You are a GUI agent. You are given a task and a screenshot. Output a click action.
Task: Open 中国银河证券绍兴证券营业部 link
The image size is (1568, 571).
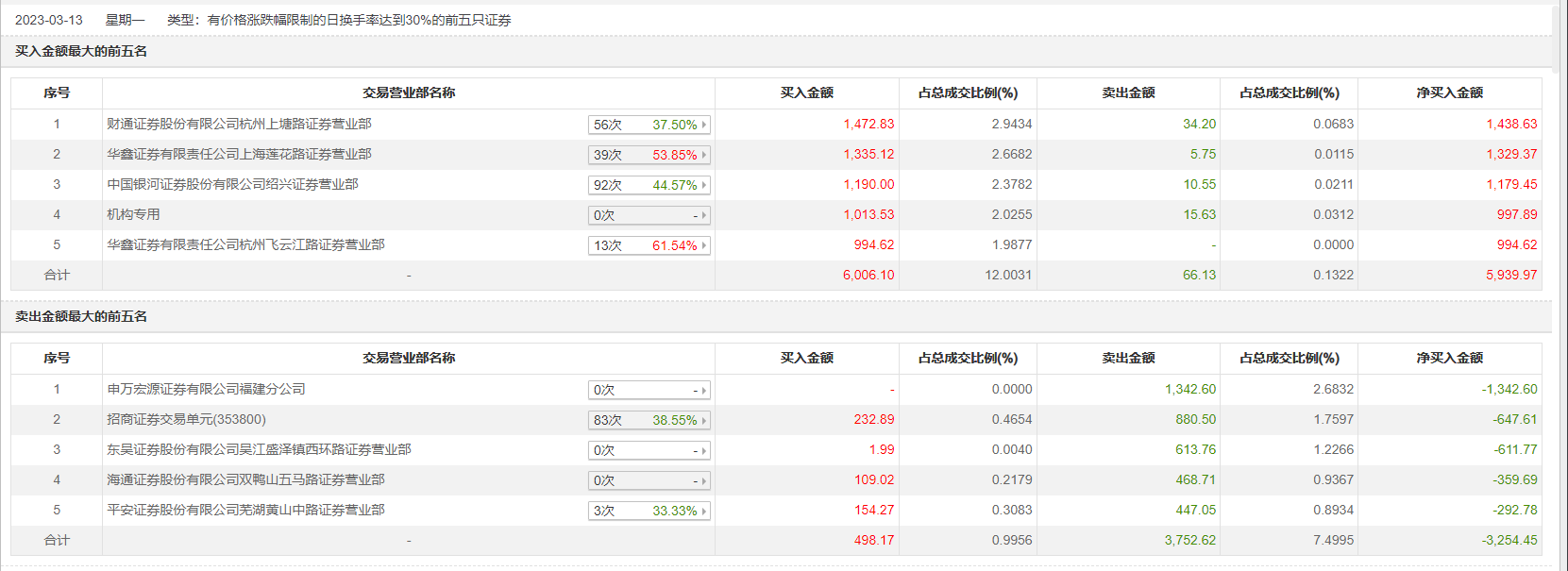click(x=232, y=184)
